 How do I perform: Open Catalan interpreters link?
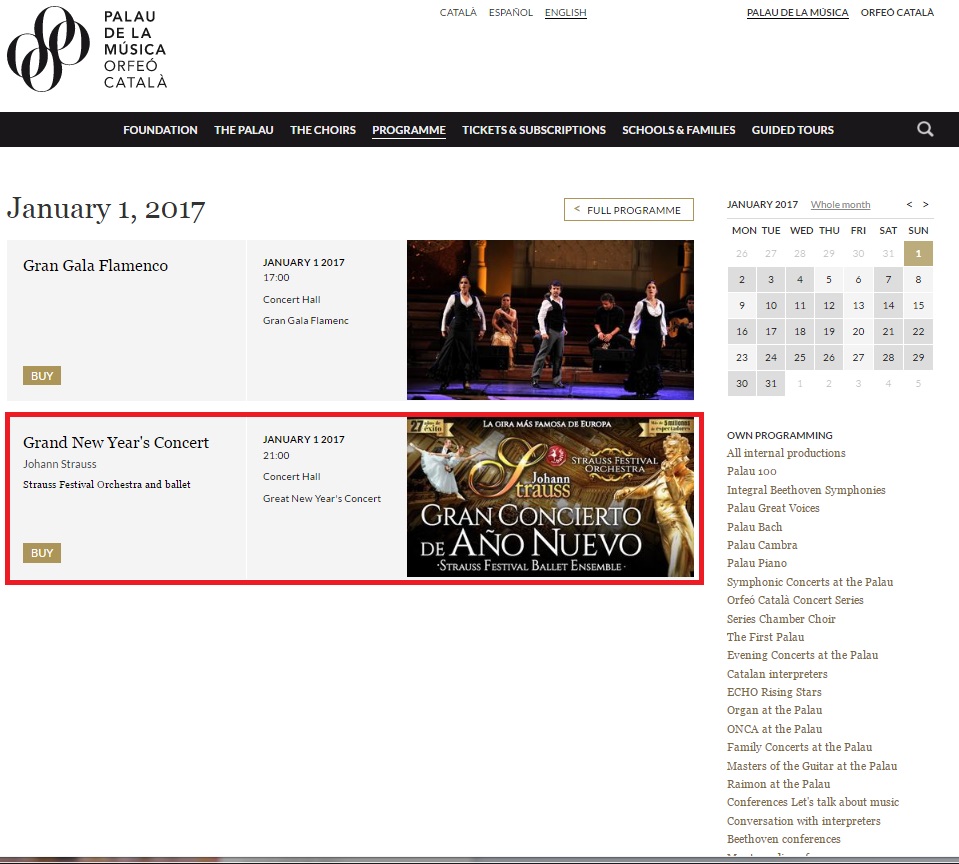pos(777,674)
